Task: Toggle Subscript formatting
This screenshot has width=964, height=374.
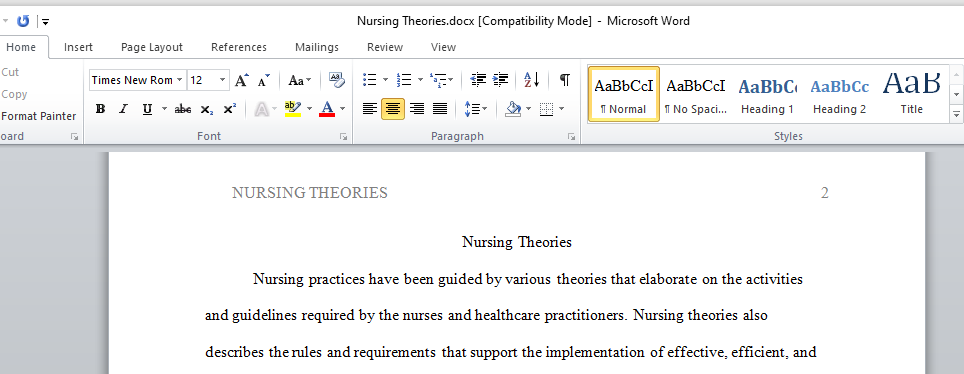Action: pos(207,109)
